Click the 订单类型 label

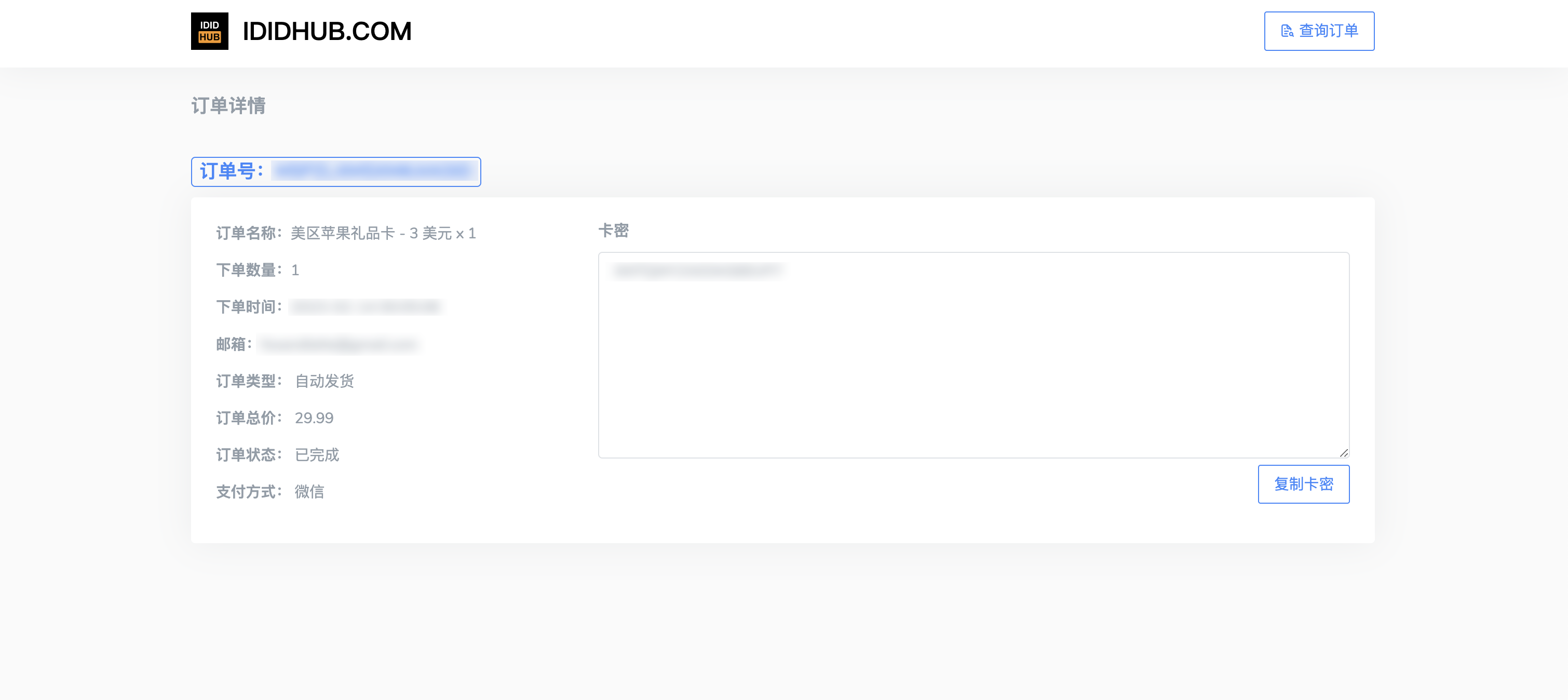tap(249, 381)
